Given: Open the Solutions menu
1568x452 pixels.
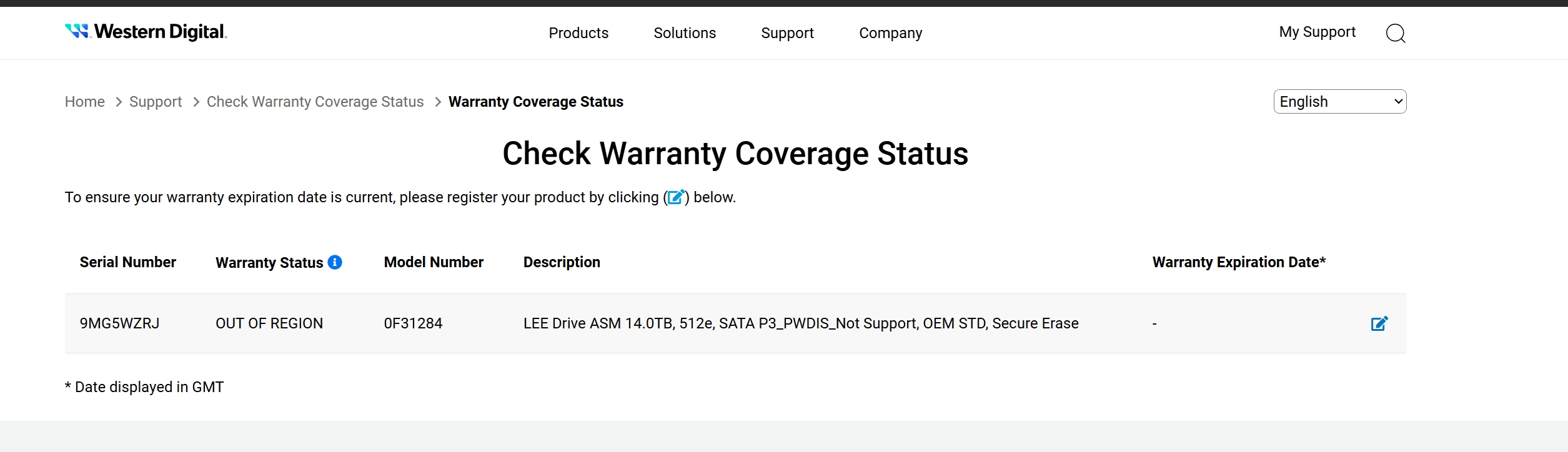Looking at the screenshot, I should 685,33.
